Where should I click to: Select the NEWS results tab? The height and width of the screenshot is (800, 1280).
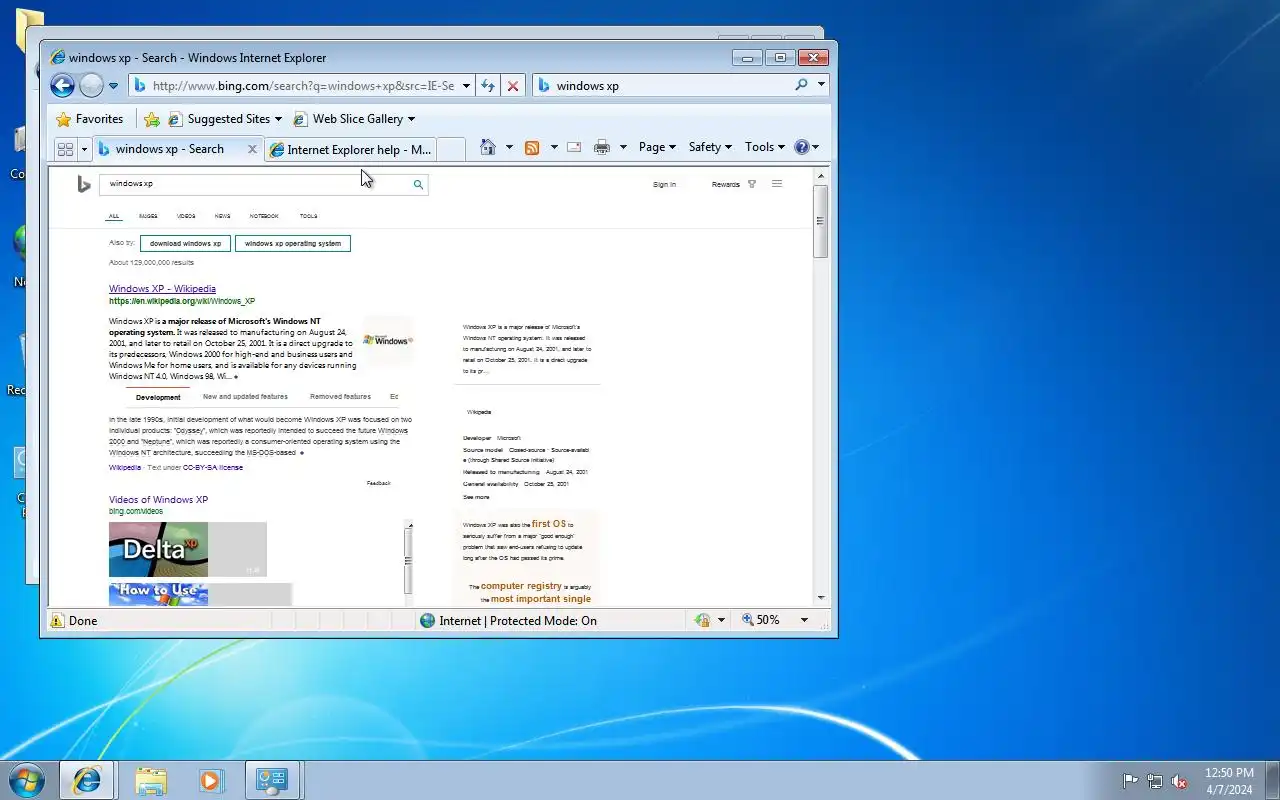coord(222,216)
